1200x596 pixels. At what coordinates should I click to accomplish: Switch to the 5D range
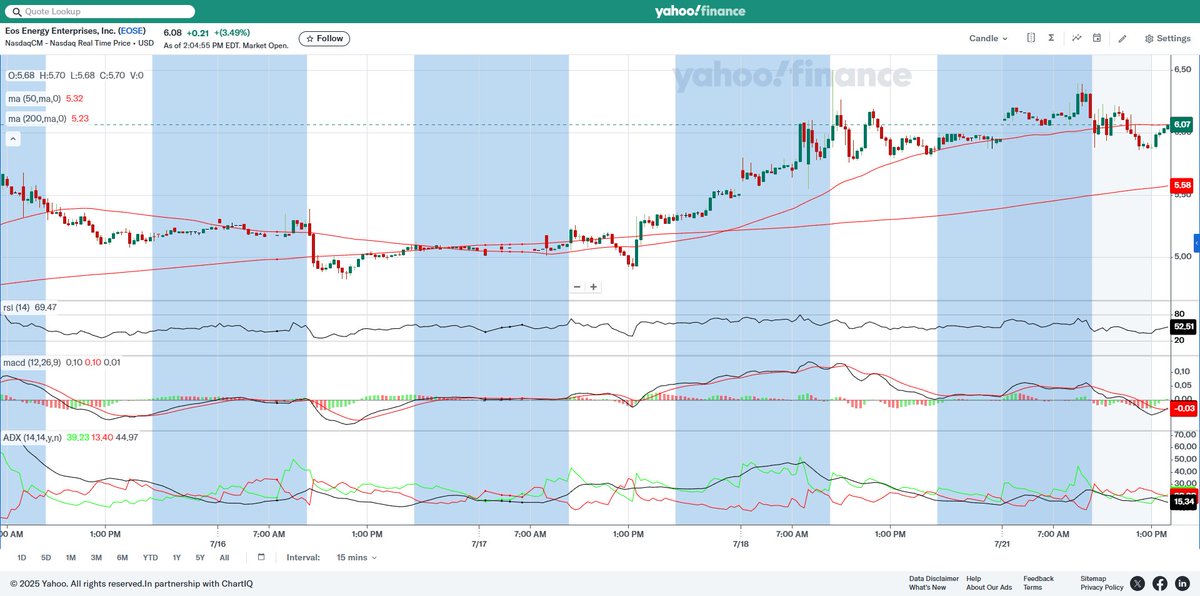coord(46,557)
